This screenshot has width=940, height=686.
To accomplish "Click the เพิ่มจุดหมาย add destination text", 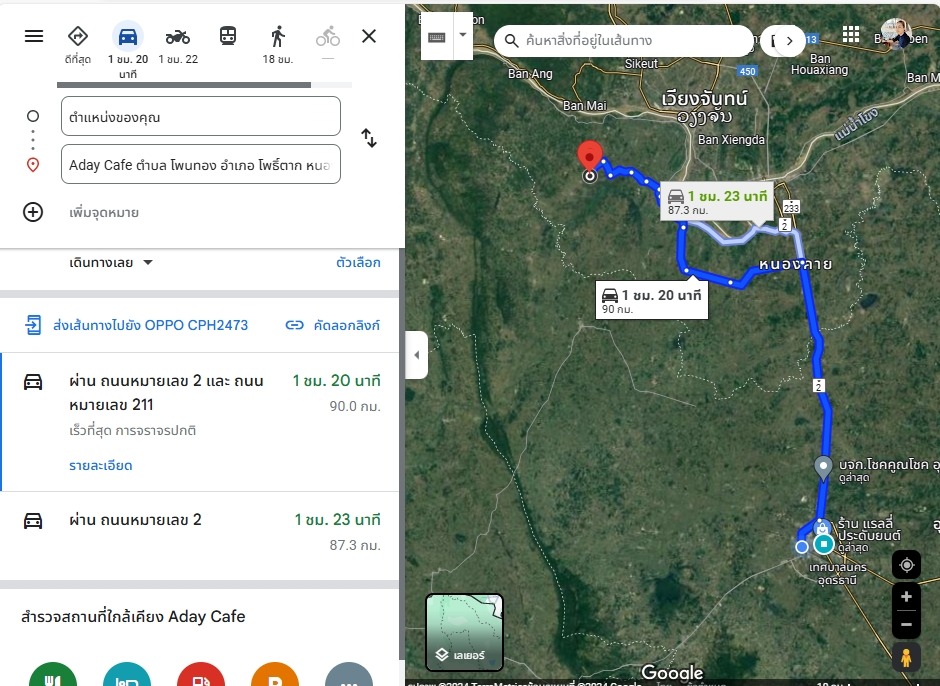I will pyautogui.click(x=104, y=212).
